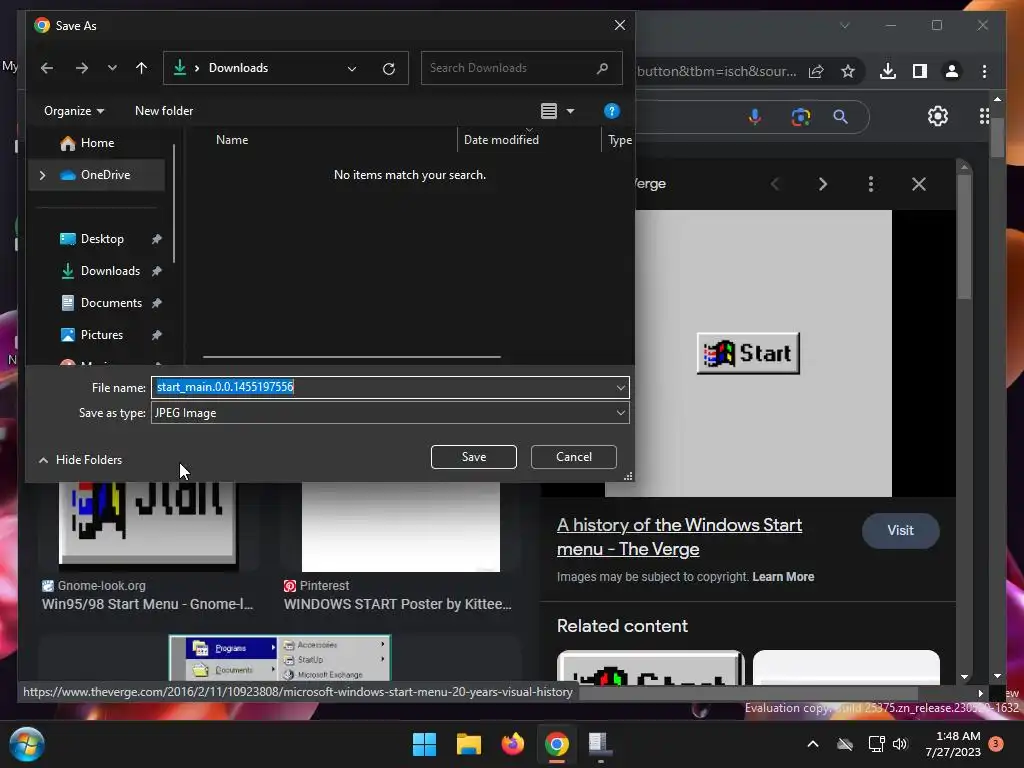Open Chrome three-dot menu
1024x768 pixels.
pyautogui.click(x=984, y=71)
